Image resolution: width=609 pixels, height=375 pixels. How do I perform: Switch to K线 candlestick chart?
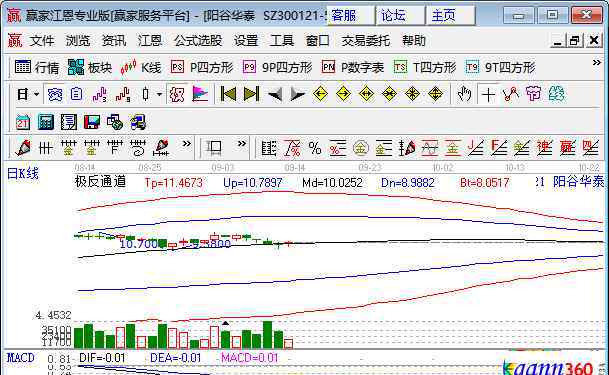point(141,68)
